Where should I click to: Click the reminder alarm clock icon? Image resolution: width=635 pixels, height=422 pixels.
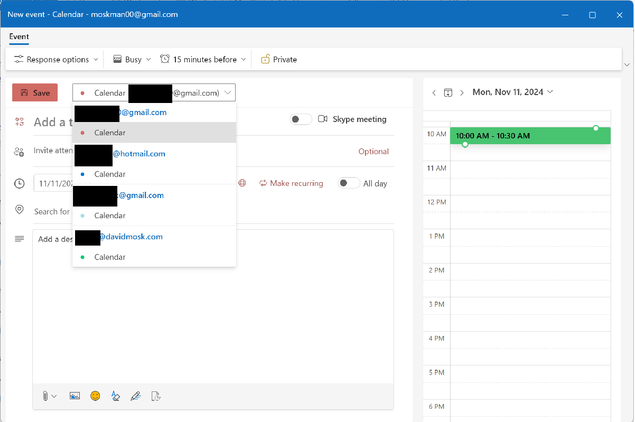pos(165,59)
